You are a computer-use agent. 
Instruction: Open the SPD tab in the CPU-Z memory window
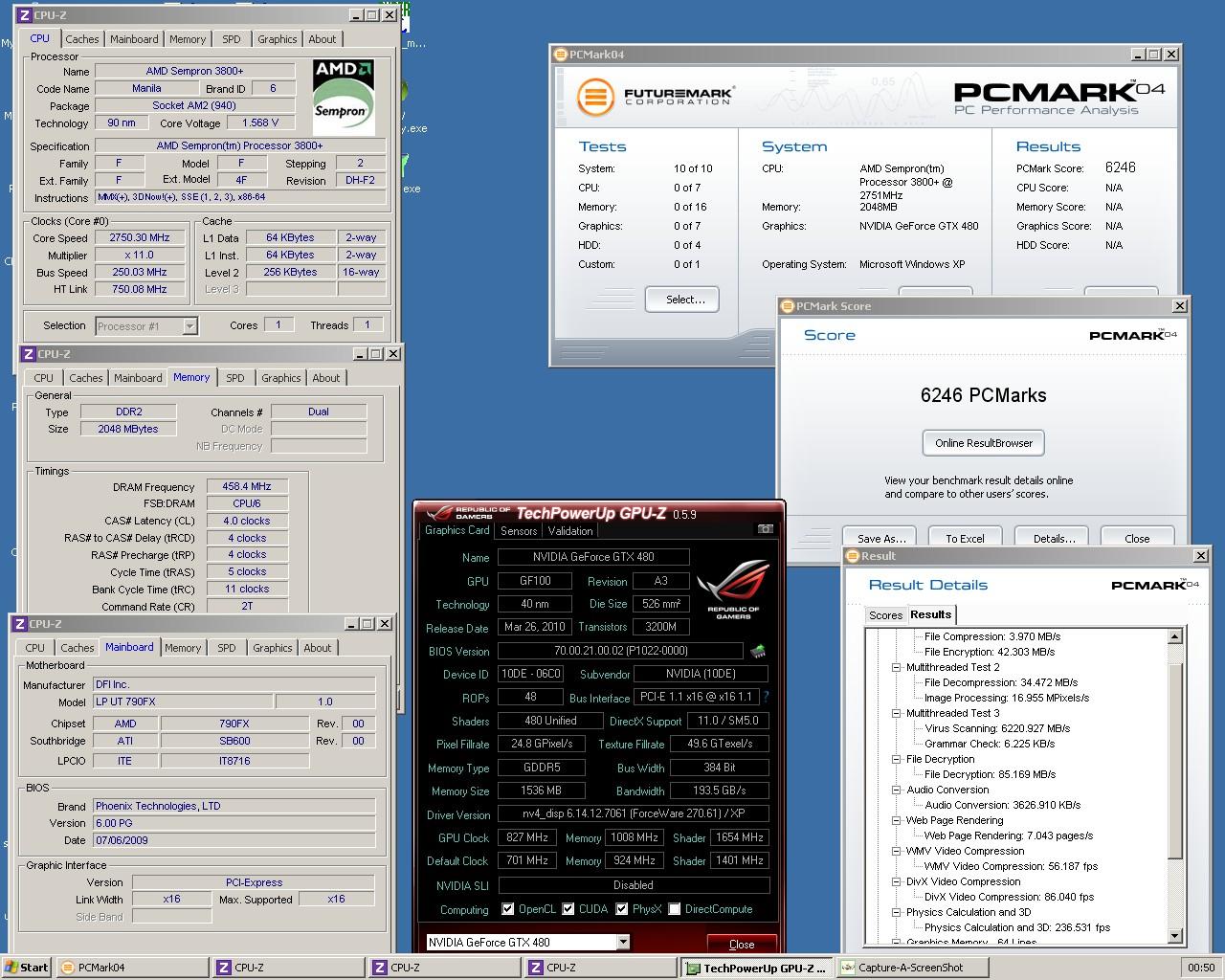tap(235, 378)
